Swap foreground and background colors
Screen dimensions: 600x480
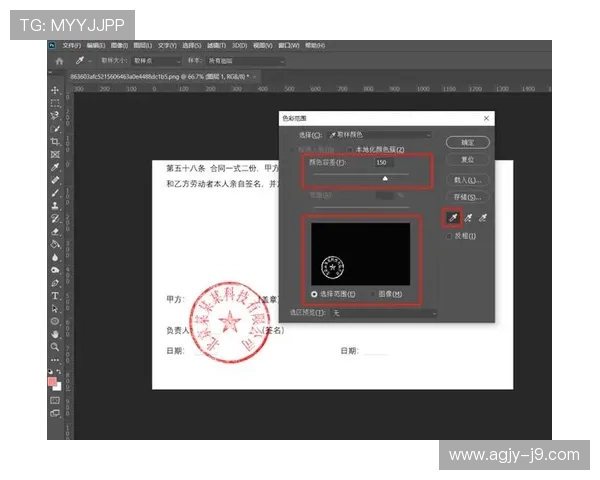click(59, 372)
